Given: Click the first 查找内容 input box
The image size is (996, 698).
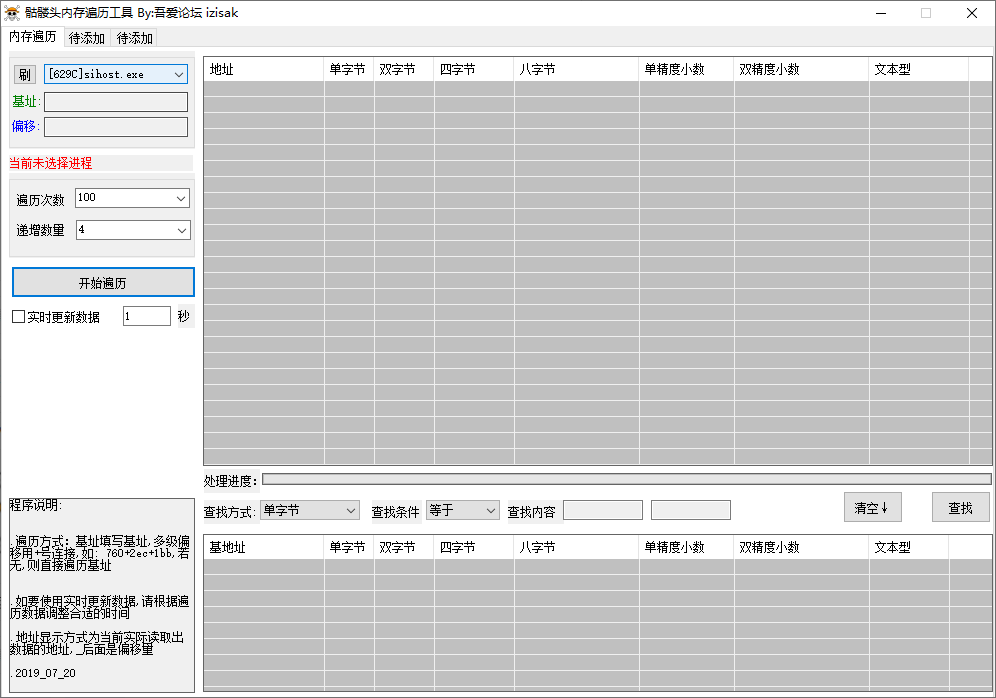Looking at the screenshot, I should [602, 511].
